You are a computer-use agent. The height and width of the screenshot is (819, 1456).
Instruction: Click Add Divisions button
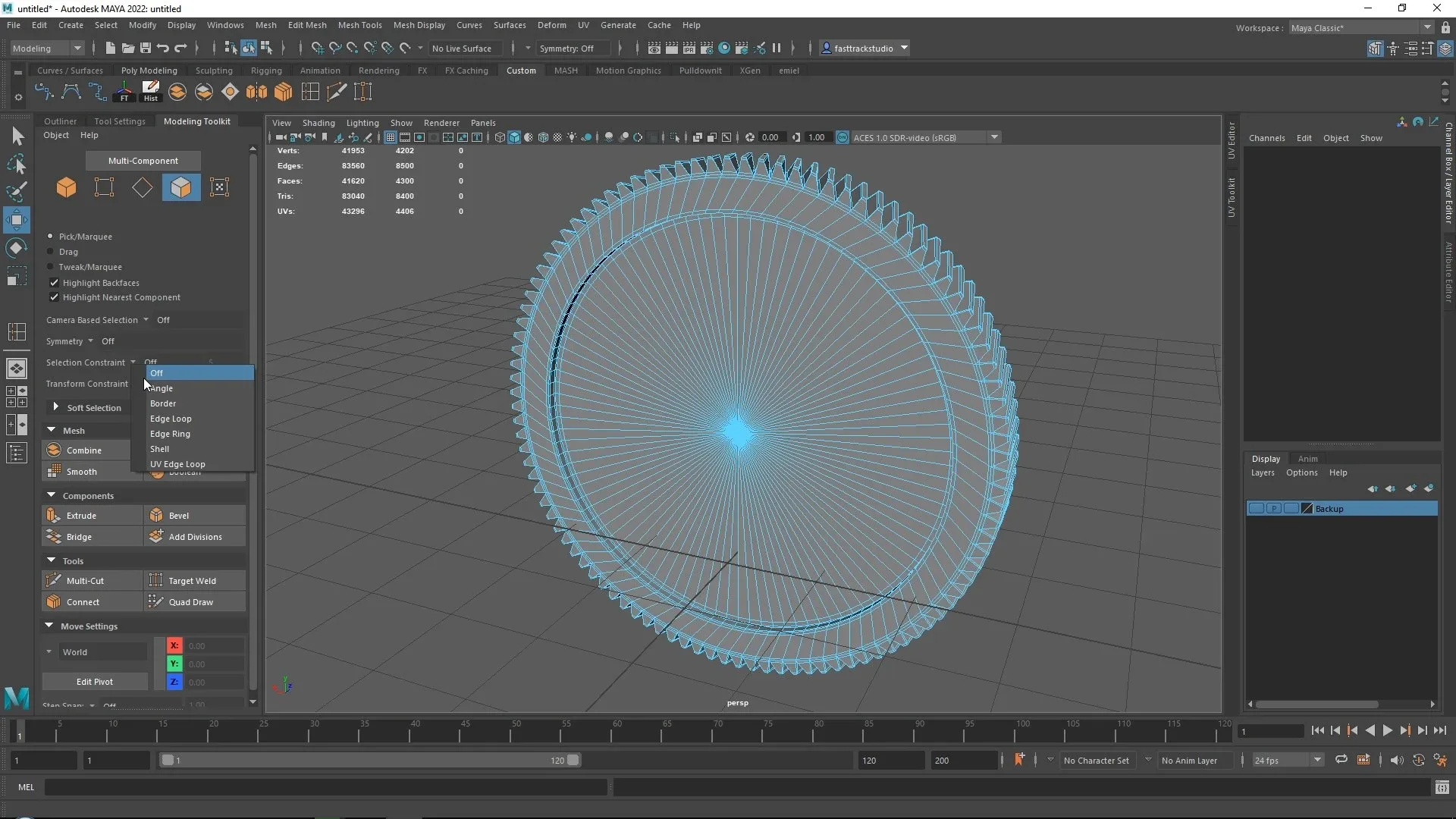195,537
